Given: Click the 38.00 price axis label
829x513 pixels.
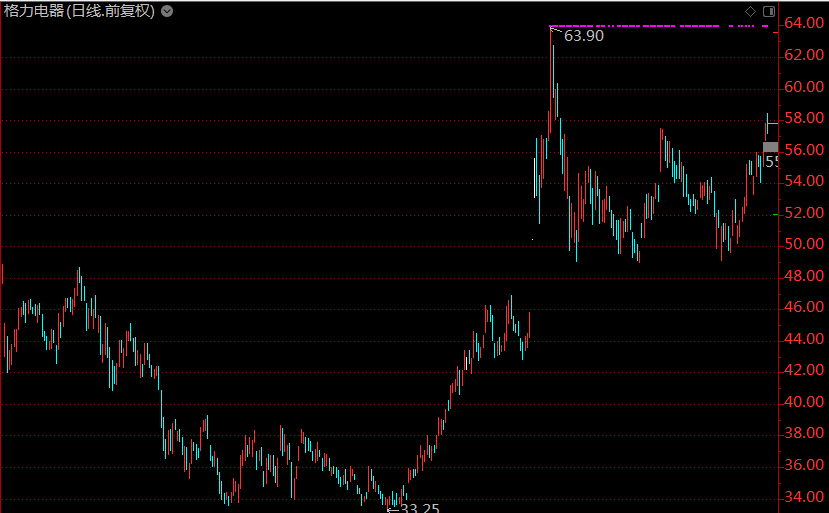Looking at the screenshot, I should coord(803,434).
